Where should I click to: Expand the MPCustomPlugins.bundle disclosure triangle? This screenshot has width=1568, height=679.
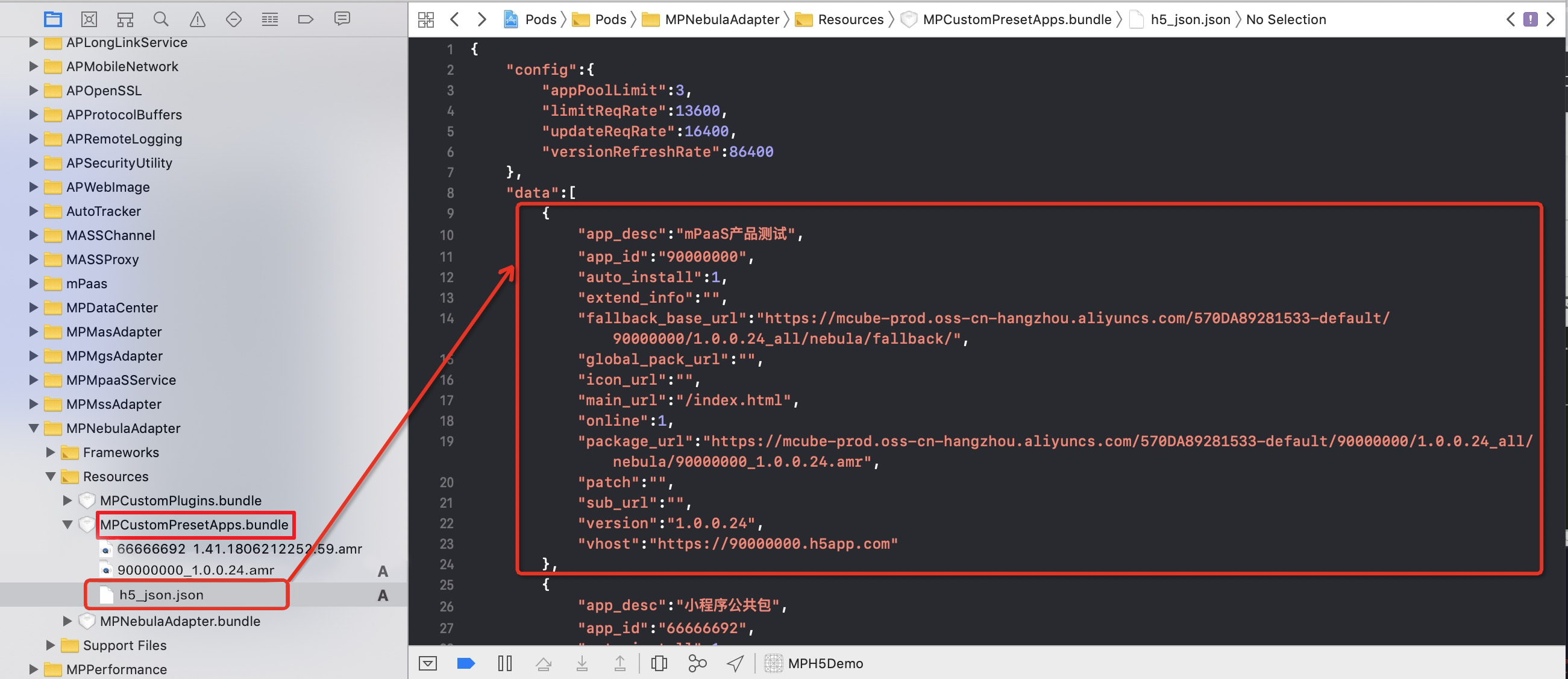(x=67, y=501)
